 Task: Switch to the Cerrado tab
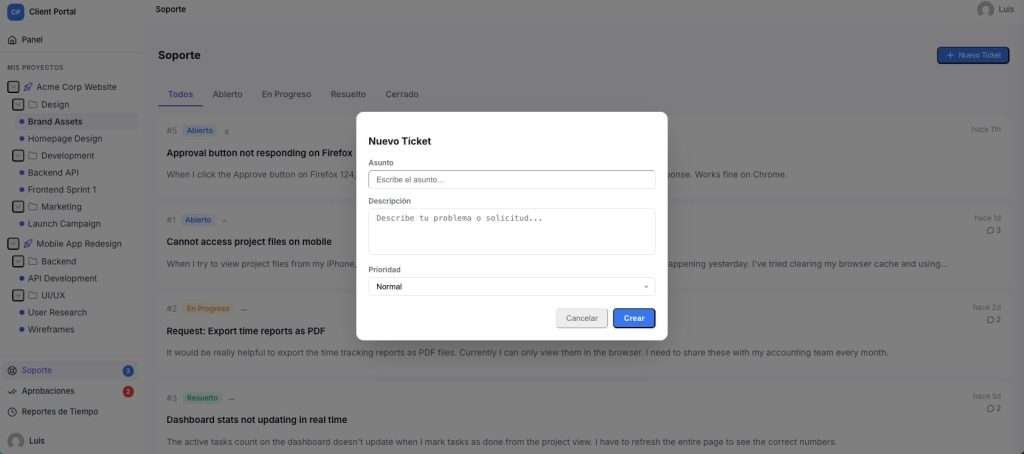pos(402,94)
